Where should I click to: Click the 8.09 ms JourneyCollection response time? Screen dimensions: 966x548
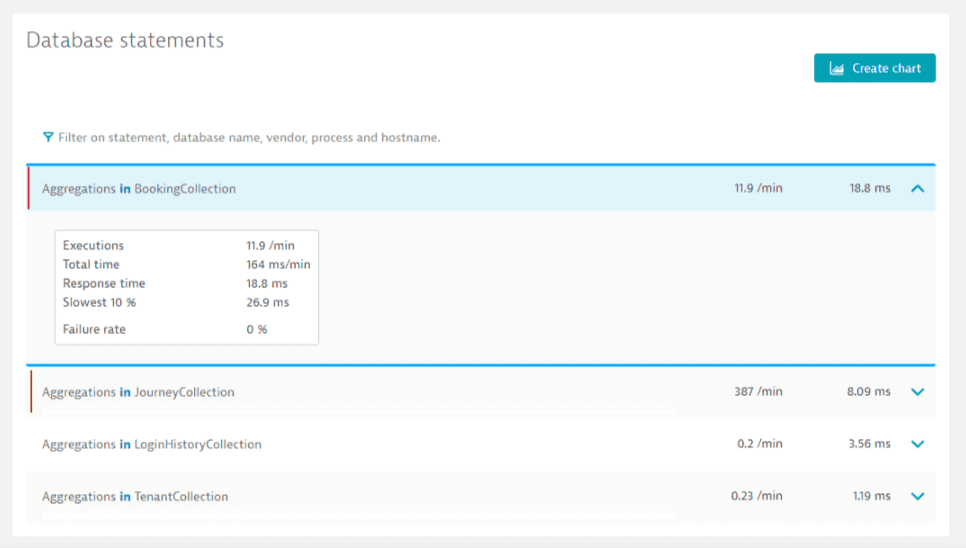click(868, 392)
